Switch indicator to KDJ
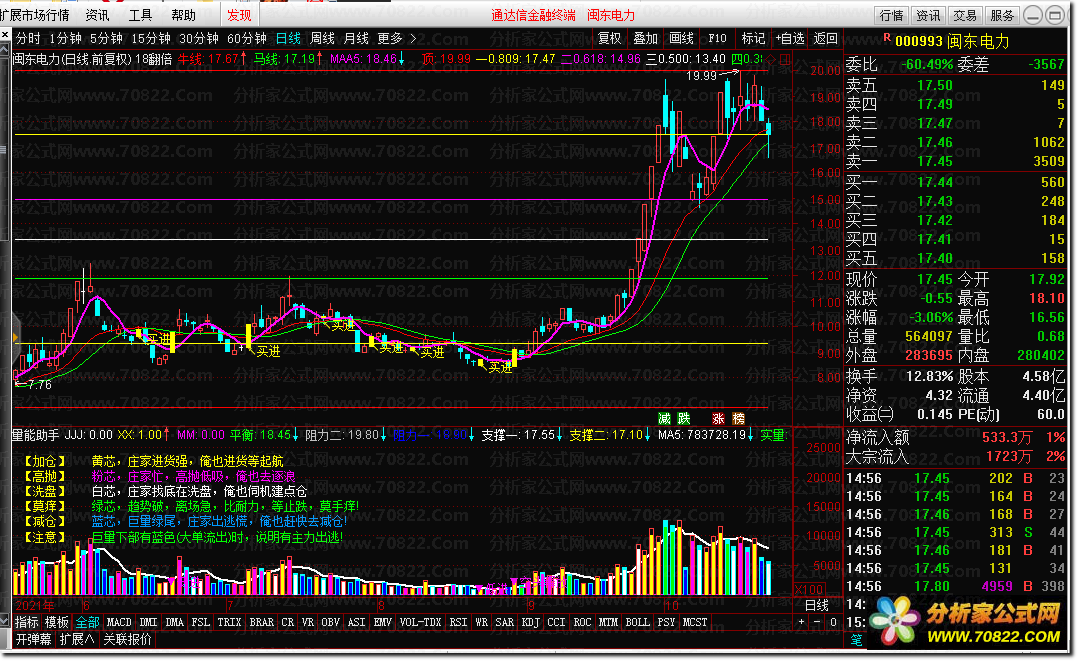This screenshot has height=661, width=1079. pyautogui.click(x=531, y=622)
